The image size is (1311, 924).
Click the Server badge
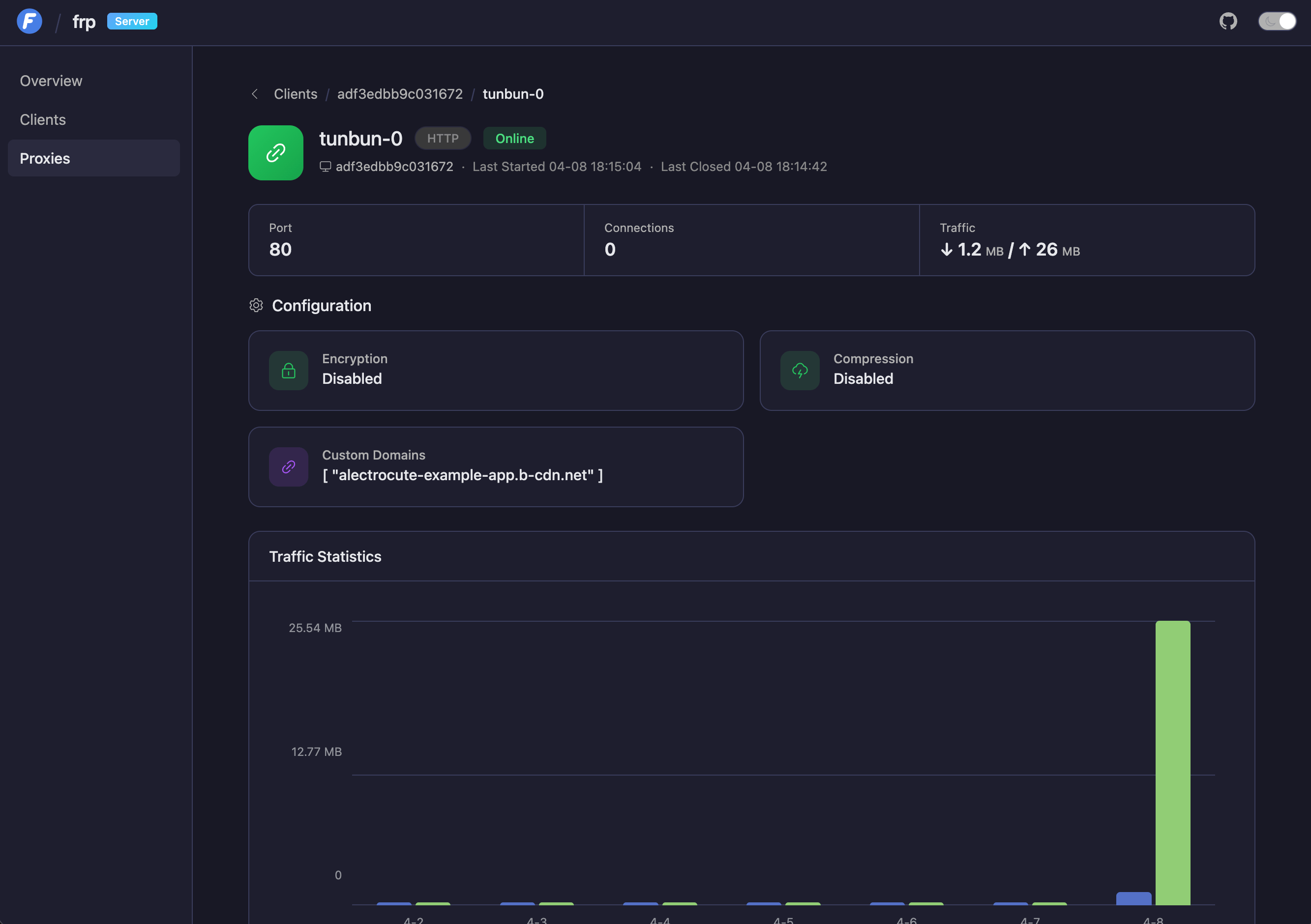pyautogui.click(x=132, y=22)
